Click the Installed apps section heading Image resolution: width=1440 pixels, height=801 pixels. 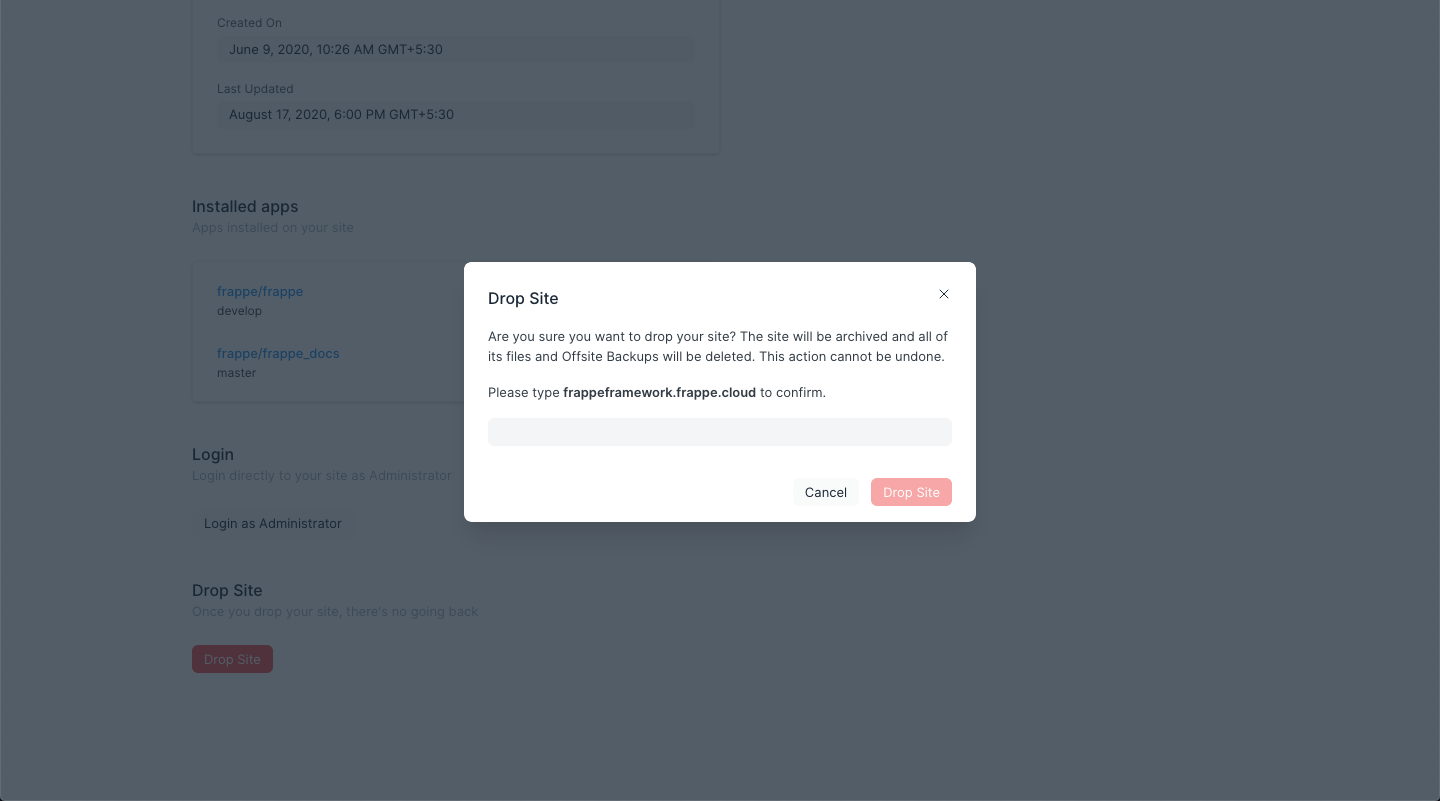coord(245,207)
